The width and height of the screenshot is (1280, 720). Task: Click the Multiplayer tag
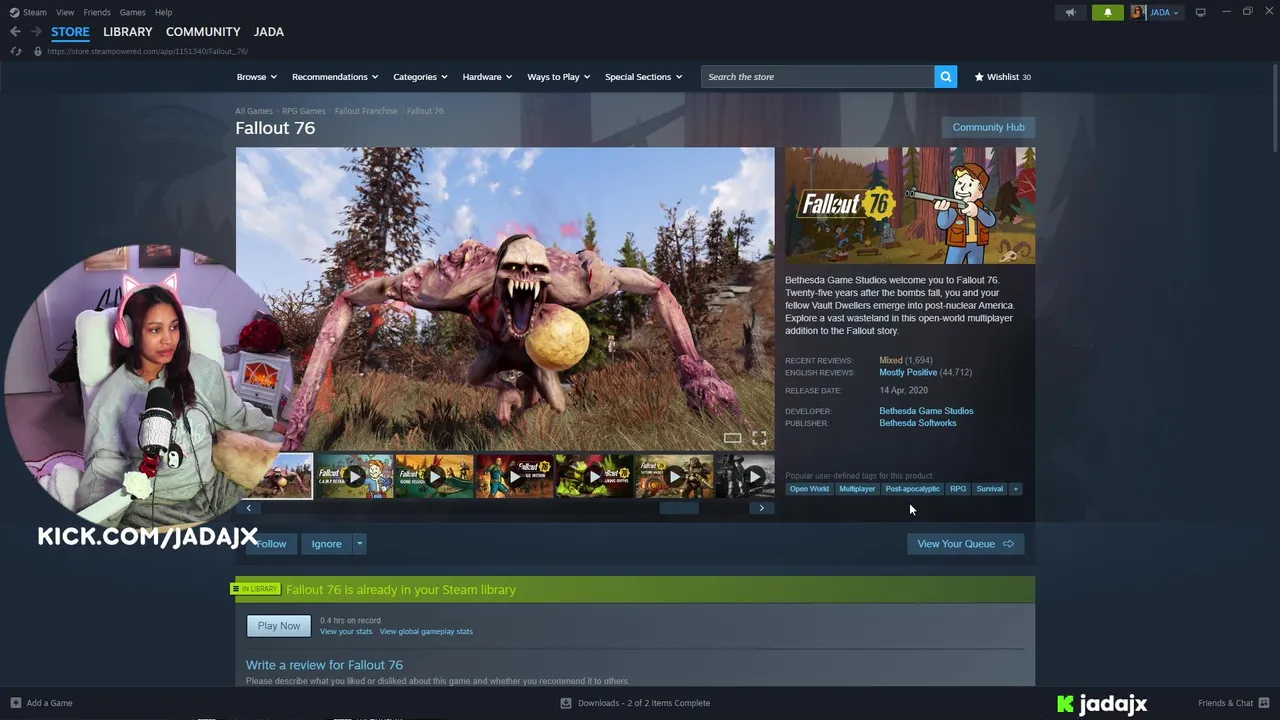(857, 489)
